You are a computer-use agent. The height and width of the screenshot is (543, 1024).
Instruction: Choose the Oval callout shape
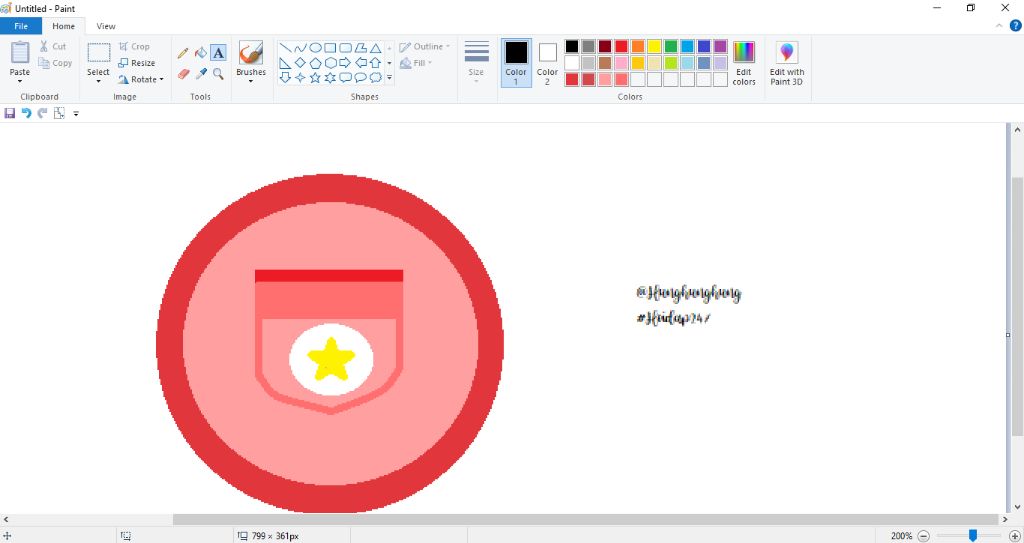pos(360,78)
